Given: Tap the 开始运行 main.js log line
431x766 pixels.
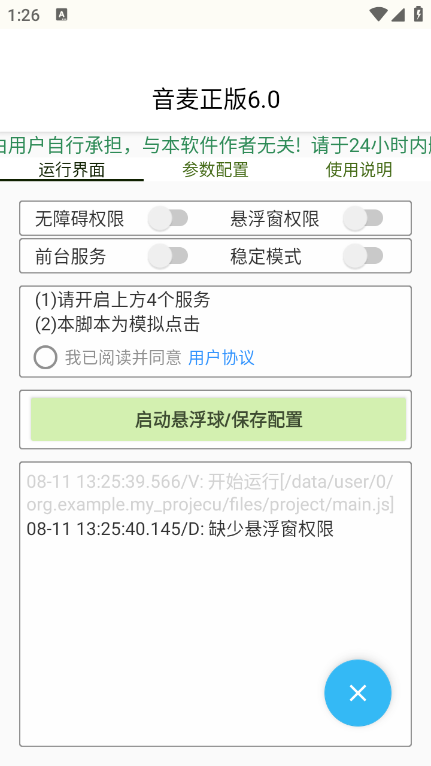Looking at the screenshot, I should 210,493.
